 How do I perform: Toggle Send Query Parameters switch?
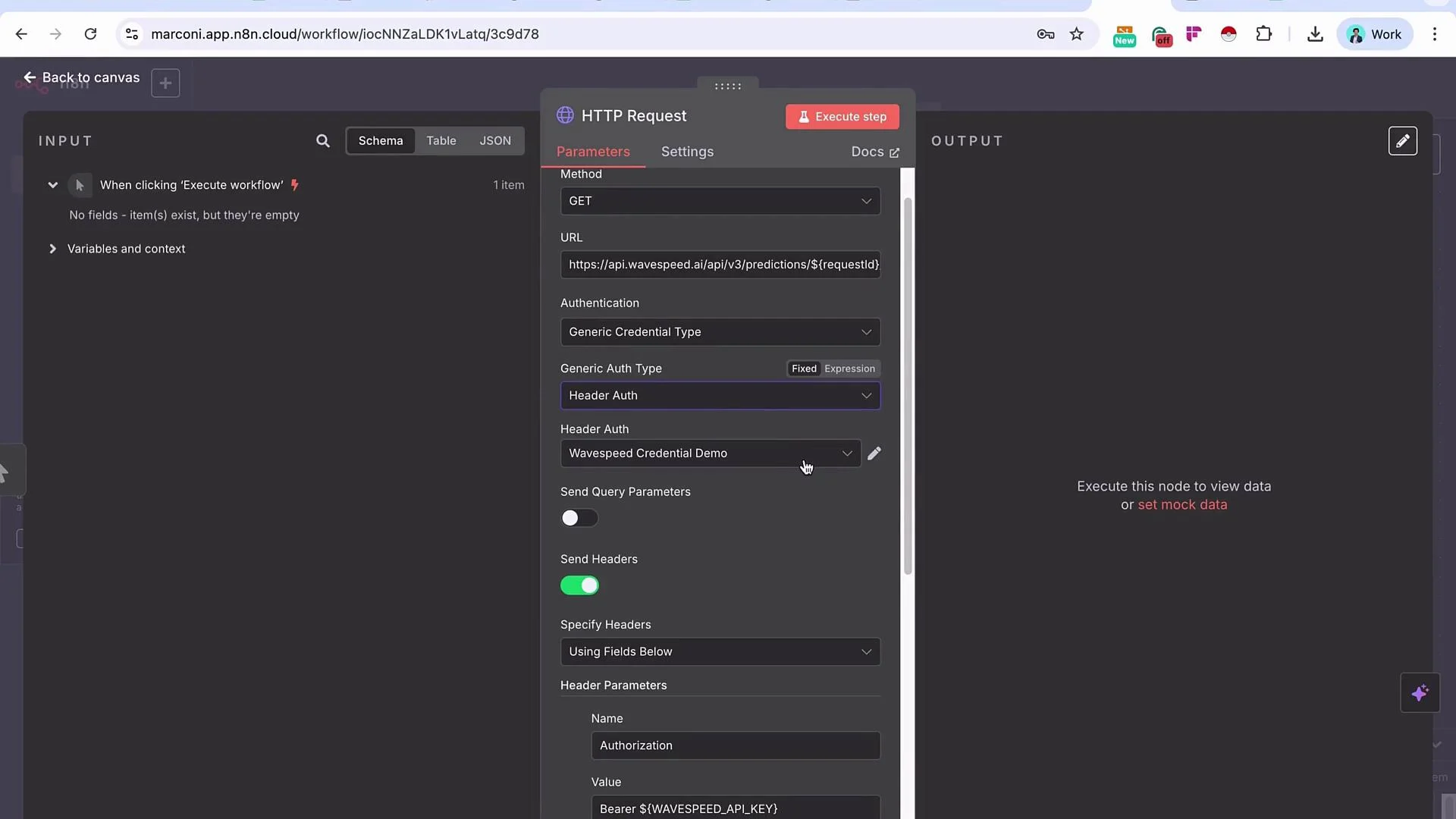tap(579, 518)
